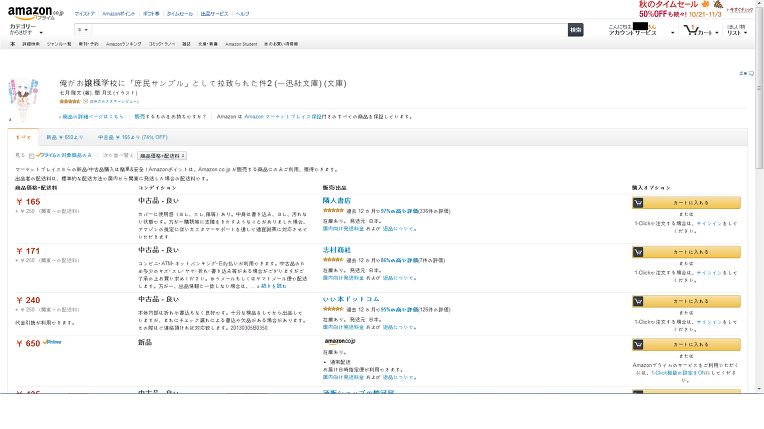This screenshot has height=429, width=764.
Task: Expand the カテゴリー category menu
Action: click(25, 29)
